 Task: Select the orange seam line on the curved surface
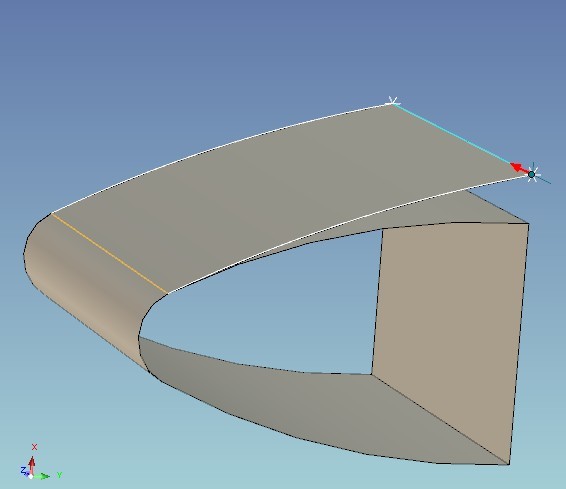tap(109, 253)
